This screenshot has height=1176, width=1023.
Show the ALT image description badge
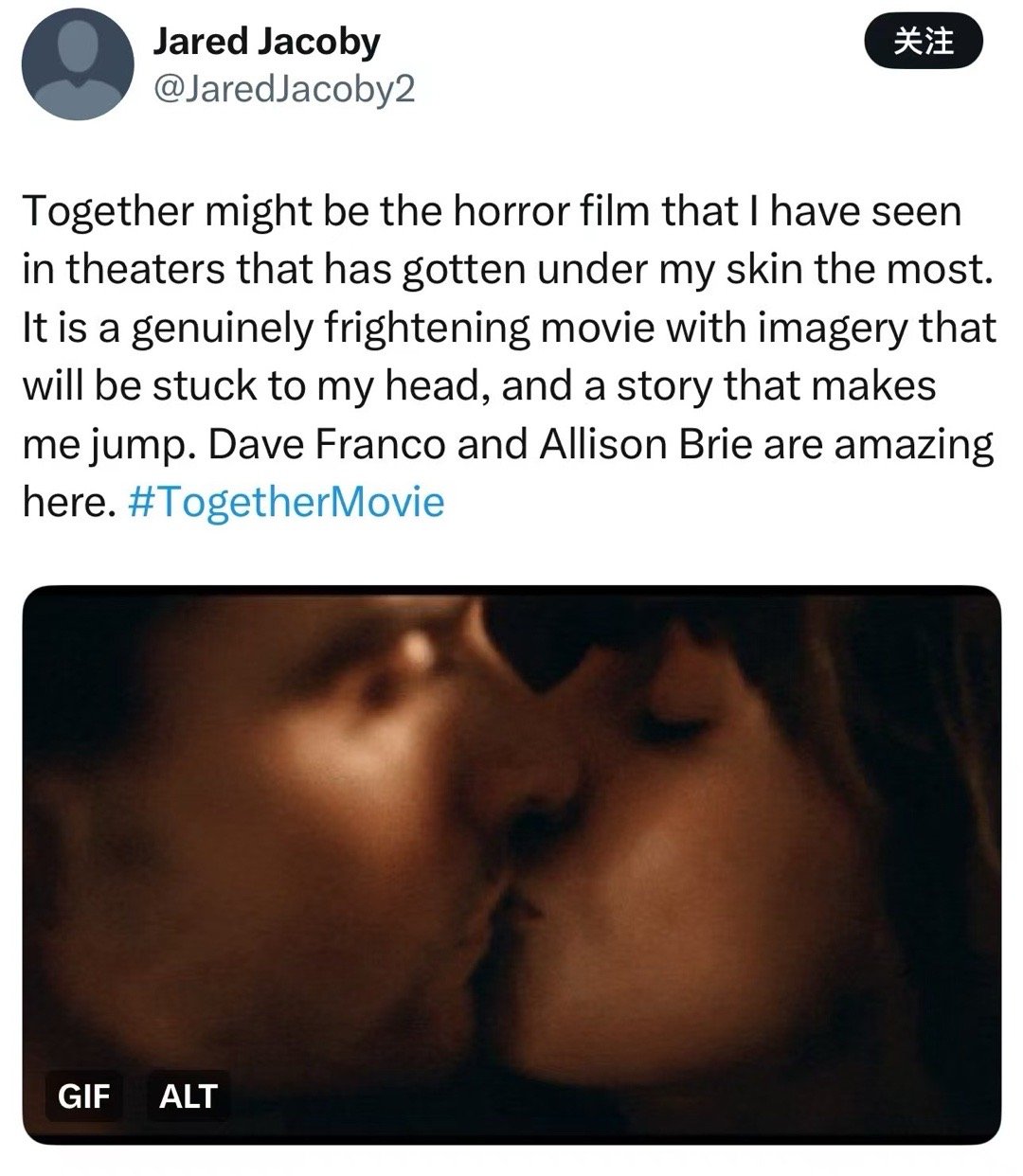pyautogui.click(x=188, y=1096)
